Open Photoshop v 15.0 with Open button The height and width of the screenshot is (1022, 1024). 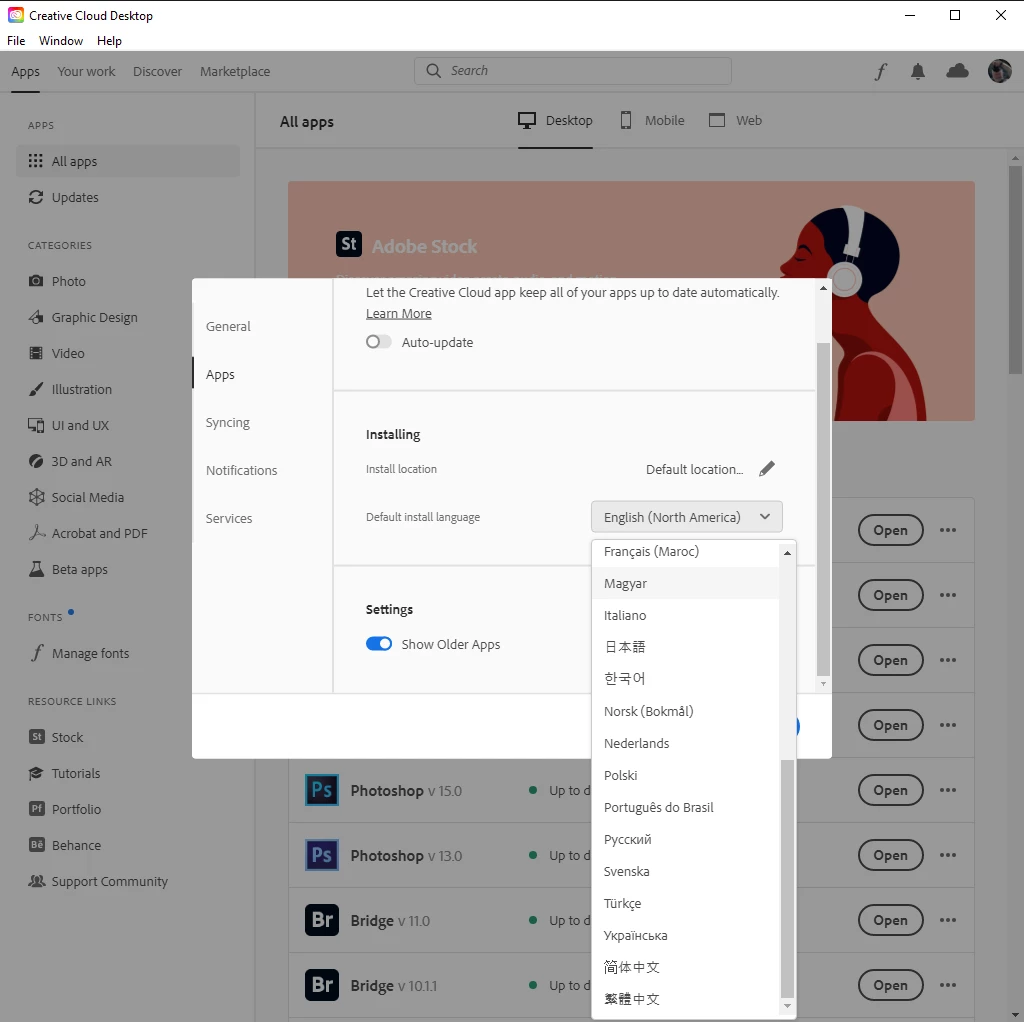(890, 790)
